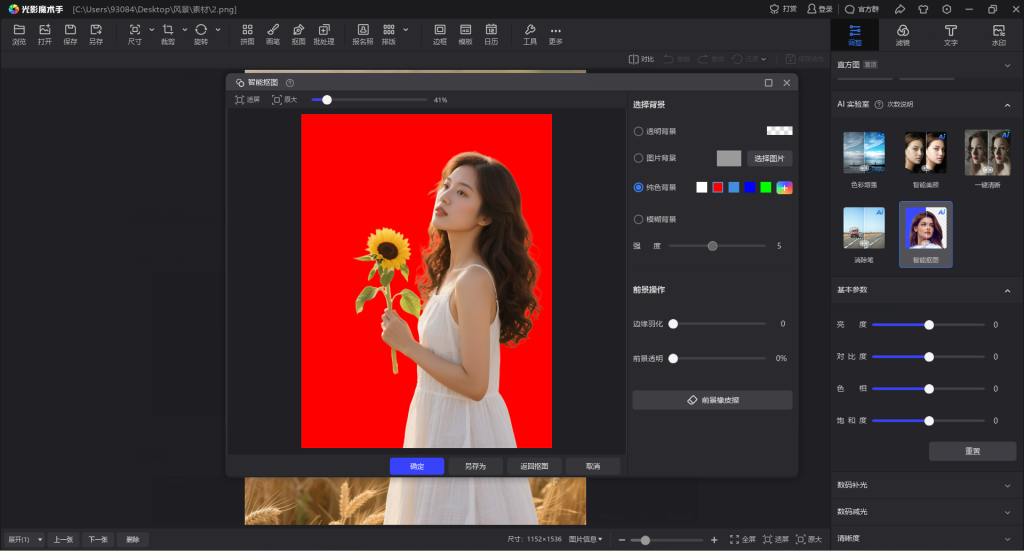Choose the 模糊背景 (blur background) radio button
The width and height of the screenshot is (1024, 551).
[x=639, y=219]
